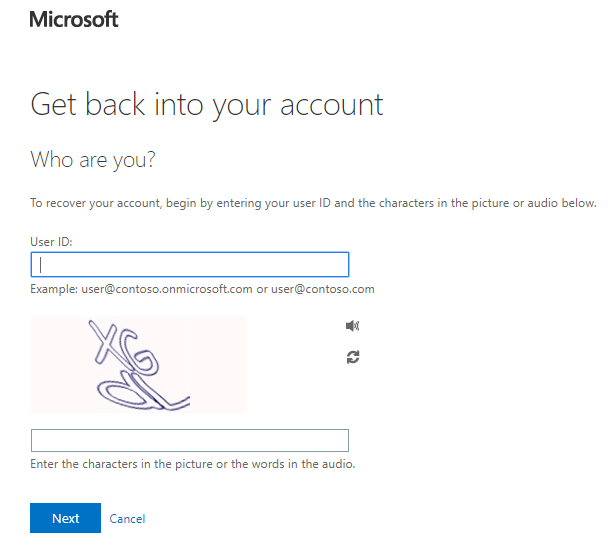Click the 'Who are you?' subheading
This screenshot has width=608, height=547.
[93, 160]
